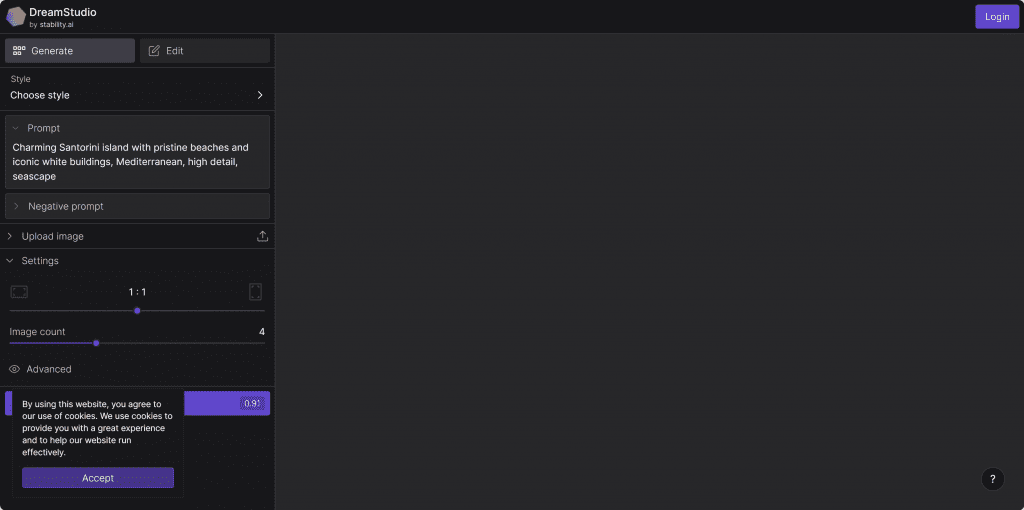This screenshot has width=1024, height=510.
Task: Click the upload image icon
Action: [x=262, y=237]
